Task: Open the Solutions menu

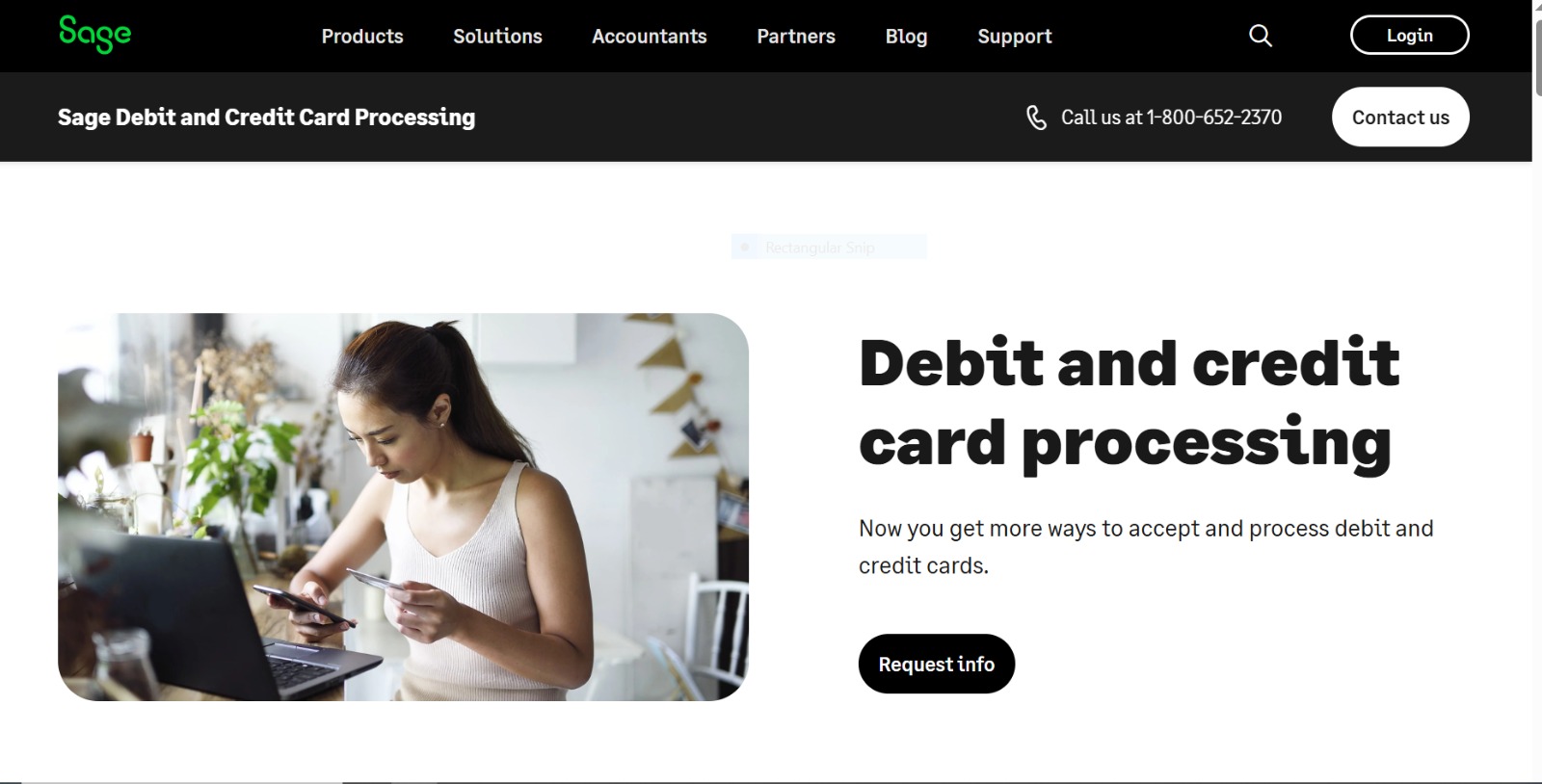Action: tap(497, 36)
